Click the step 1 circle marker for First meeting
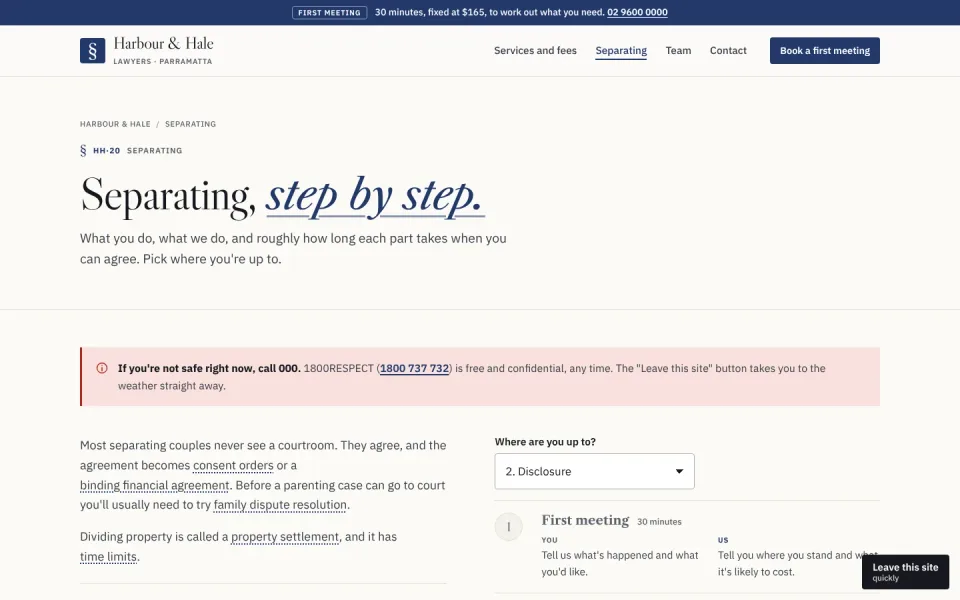Screen dimensions: 960x600 508,527
